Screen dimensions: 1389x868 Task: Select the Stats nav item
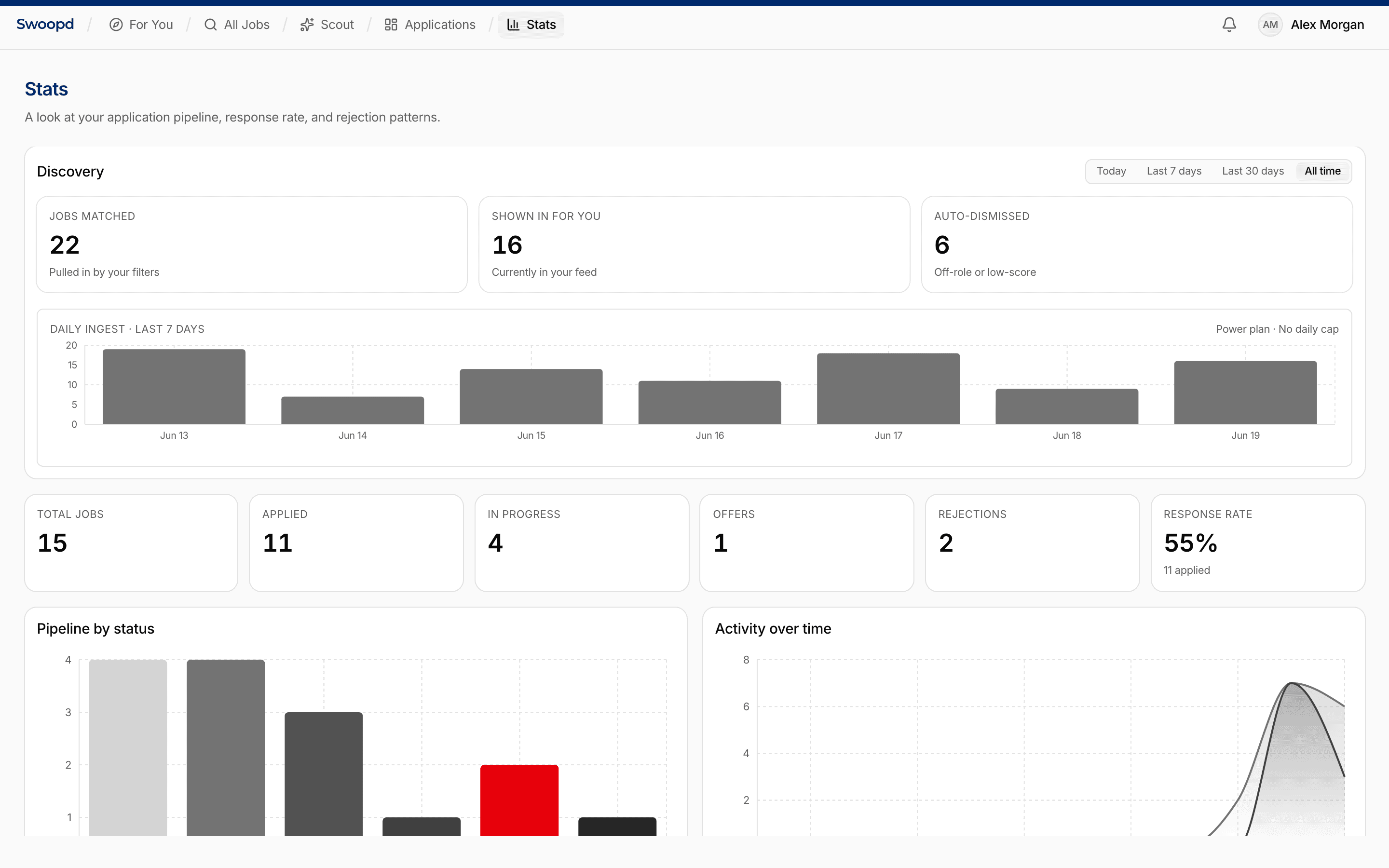pos(531,25)
